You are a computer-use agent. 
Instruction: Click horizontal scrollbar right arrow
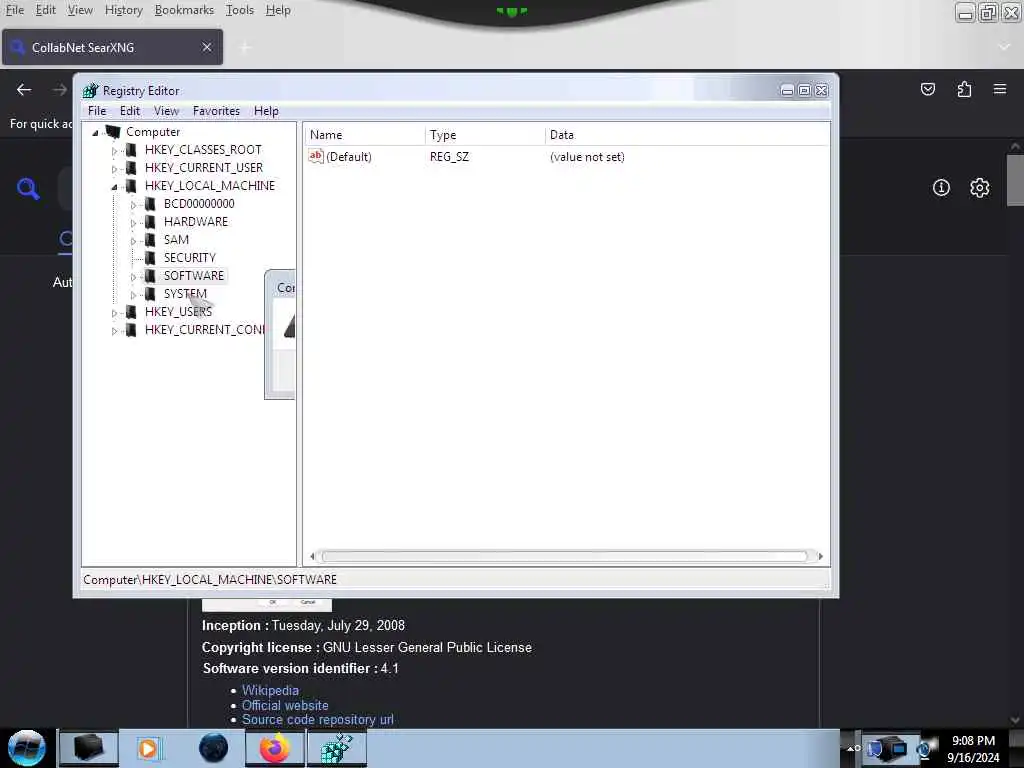(820, 556)
